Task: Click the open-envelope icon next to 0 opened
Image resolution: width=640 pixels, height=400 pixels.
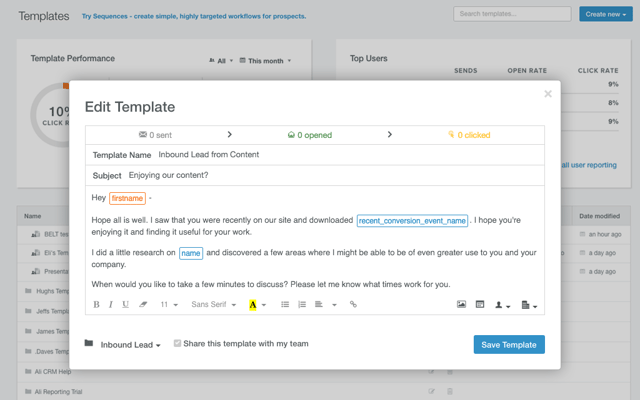Action: [291, 135]
